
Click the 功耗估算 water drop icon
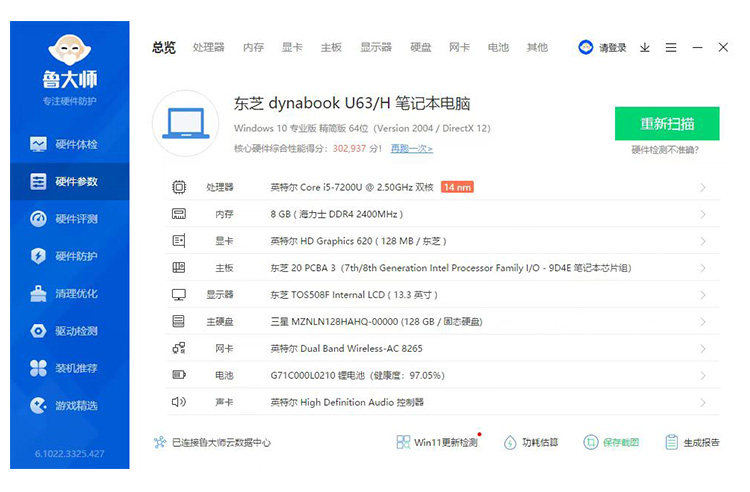pyautogui.click(x=510, y=442)
